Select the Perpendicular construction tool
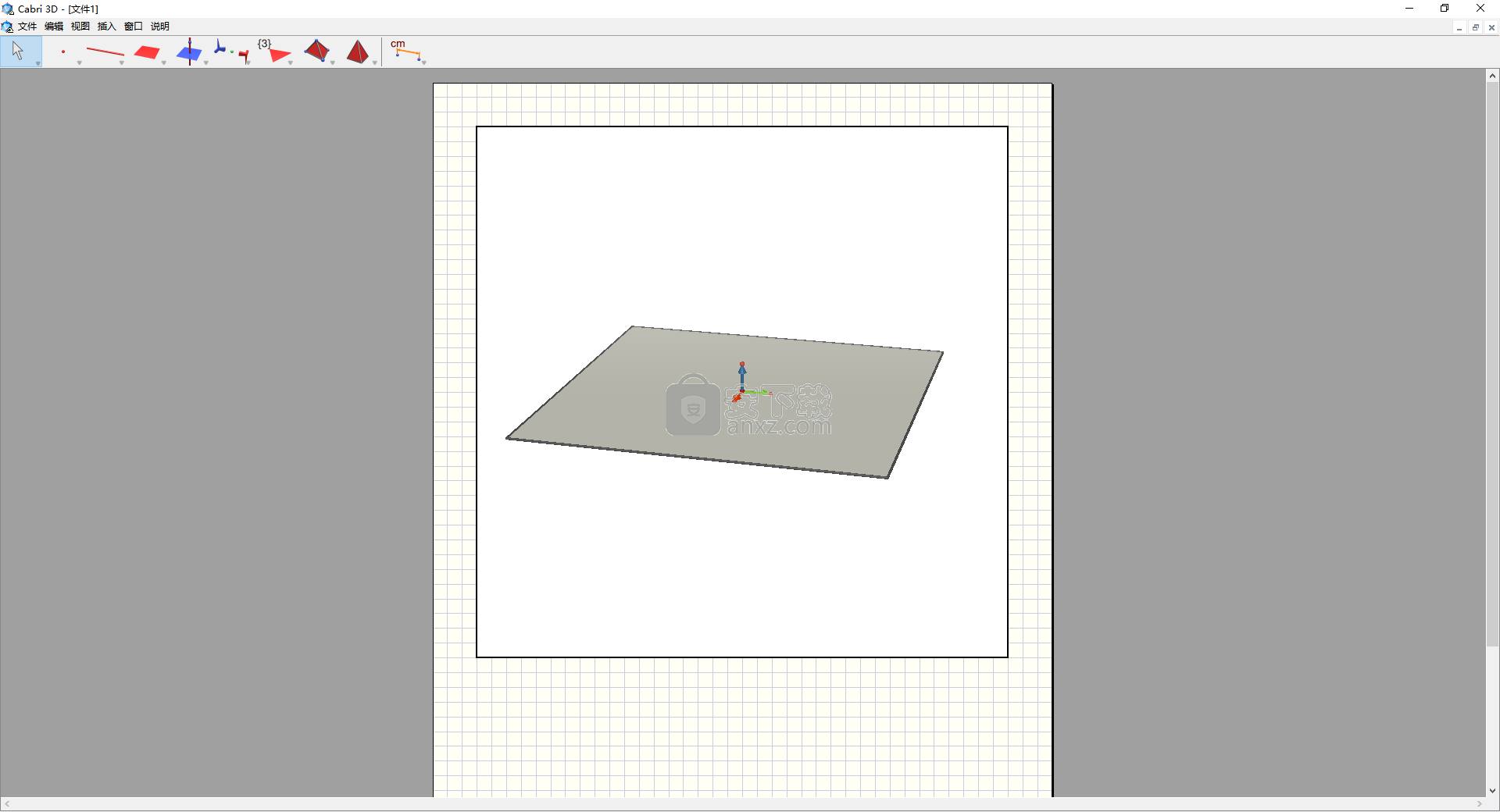 coord(189,52)
